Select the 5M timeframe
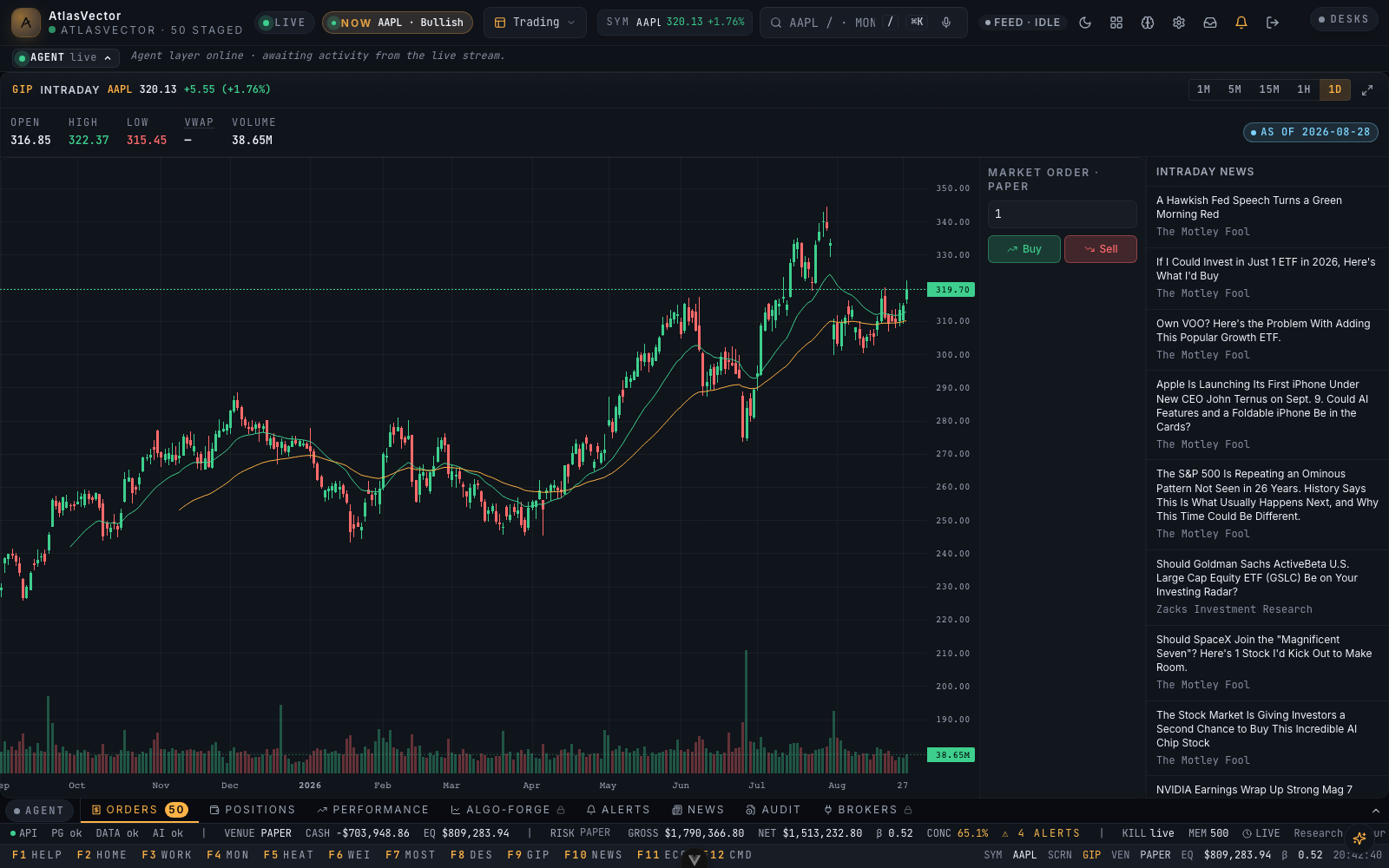The image size is (1389, 868). [x=1234, y=89]
